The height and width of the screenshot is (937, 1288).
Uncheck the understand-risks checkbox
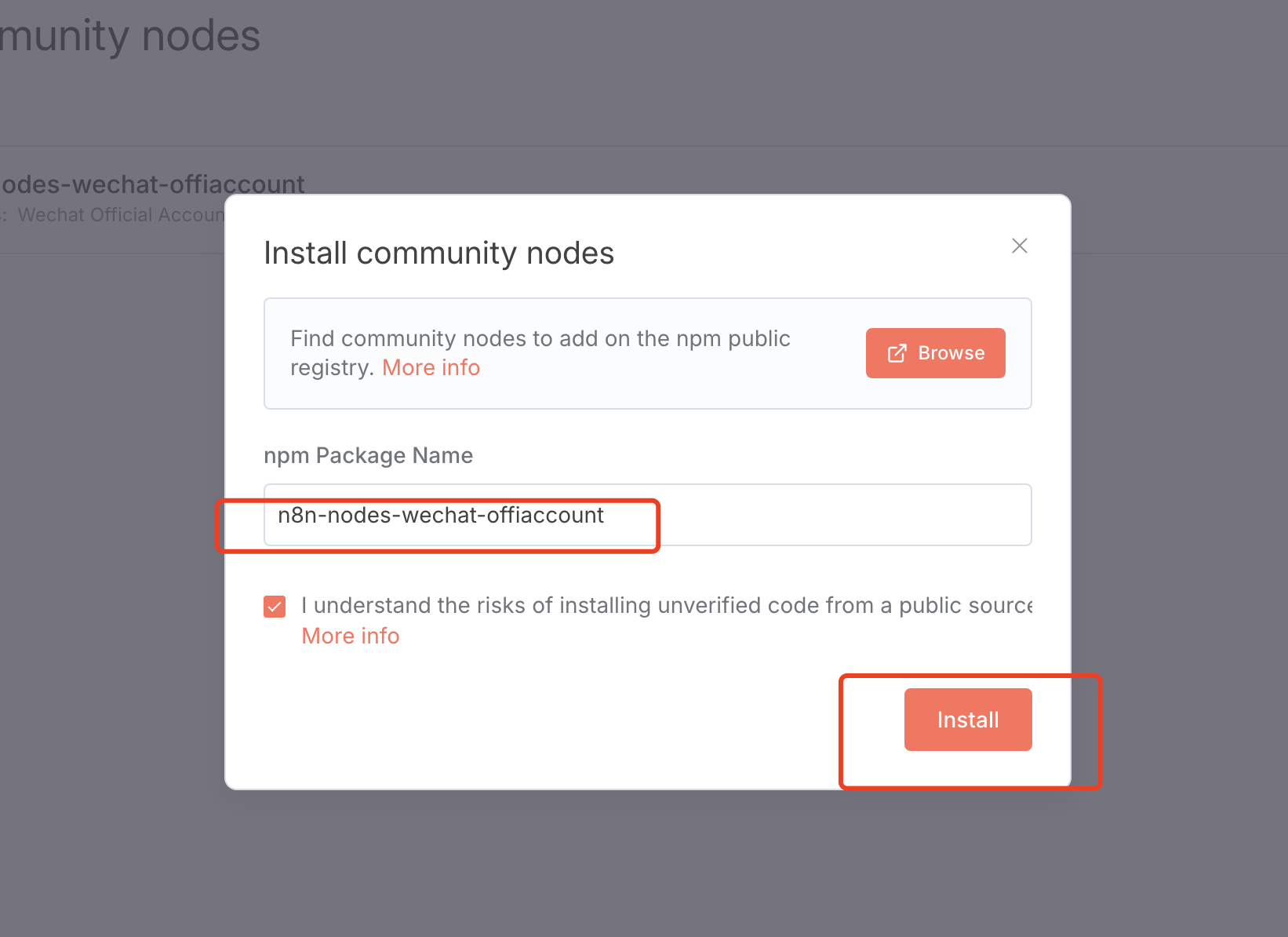click(x=275, y=607)
